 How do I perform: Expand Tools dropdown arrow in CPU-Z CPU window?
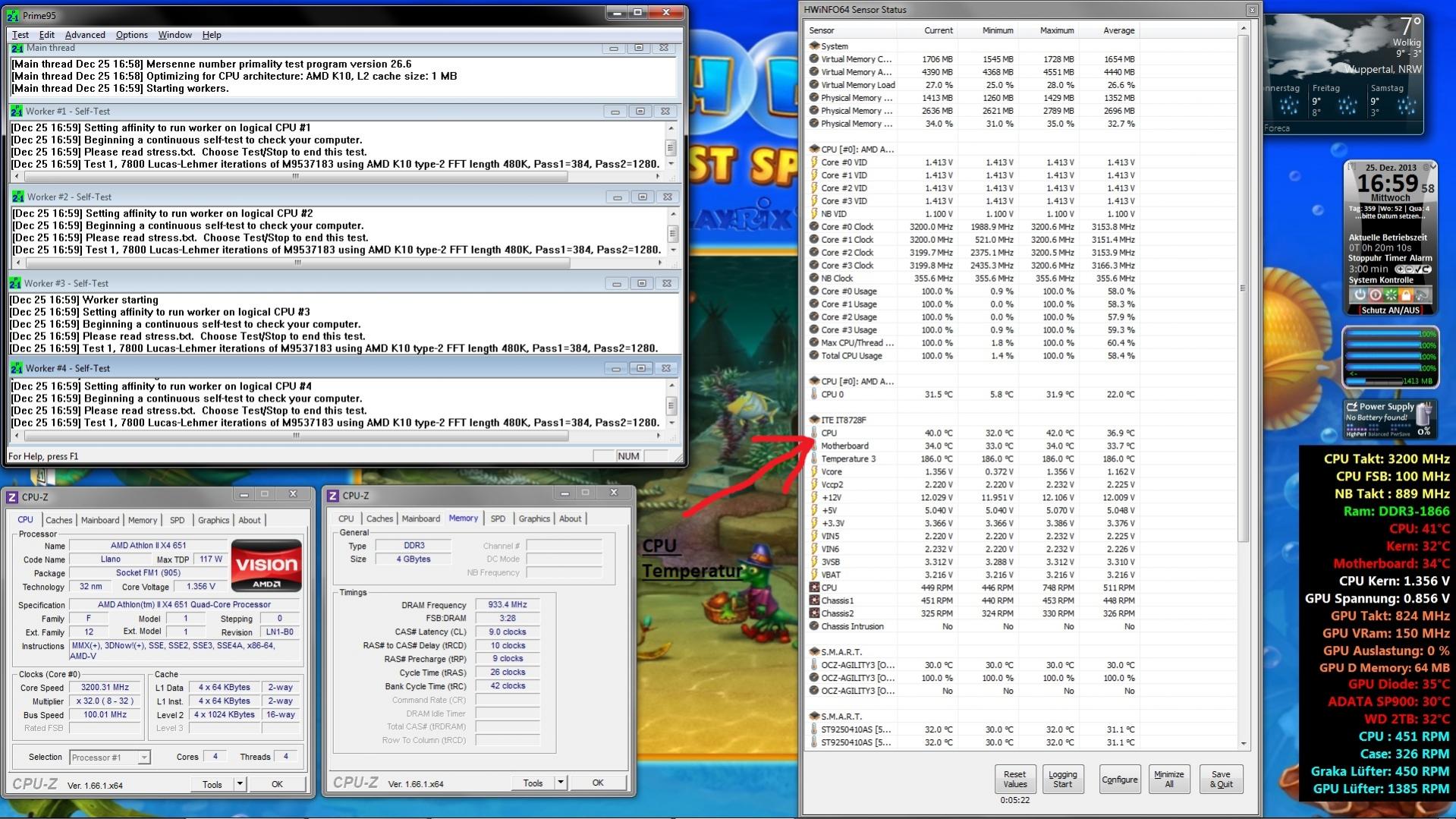tap(240, 784)
